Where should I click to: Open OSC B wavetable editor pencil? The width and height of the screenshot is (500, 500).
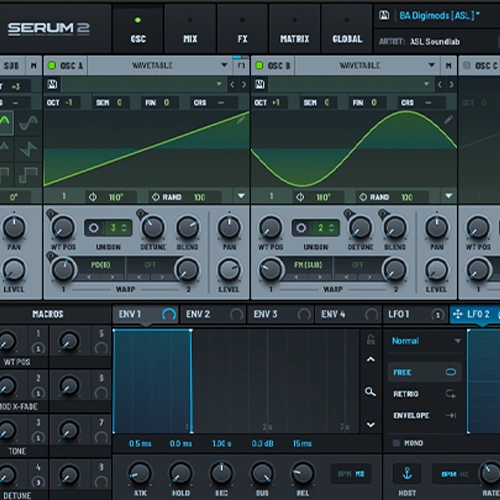point(449,120)
